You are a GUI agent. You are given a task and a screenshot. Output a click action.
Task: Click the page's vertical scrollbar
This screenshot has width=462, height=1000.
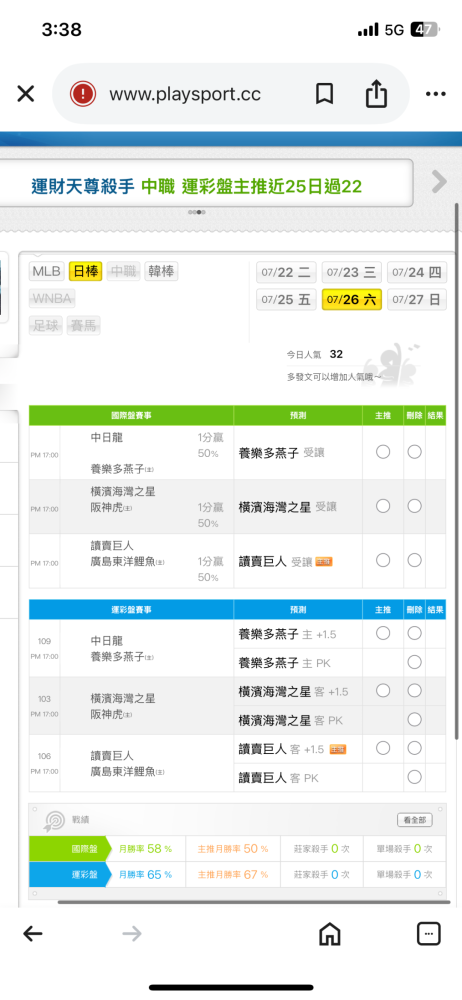click(457, 472)
